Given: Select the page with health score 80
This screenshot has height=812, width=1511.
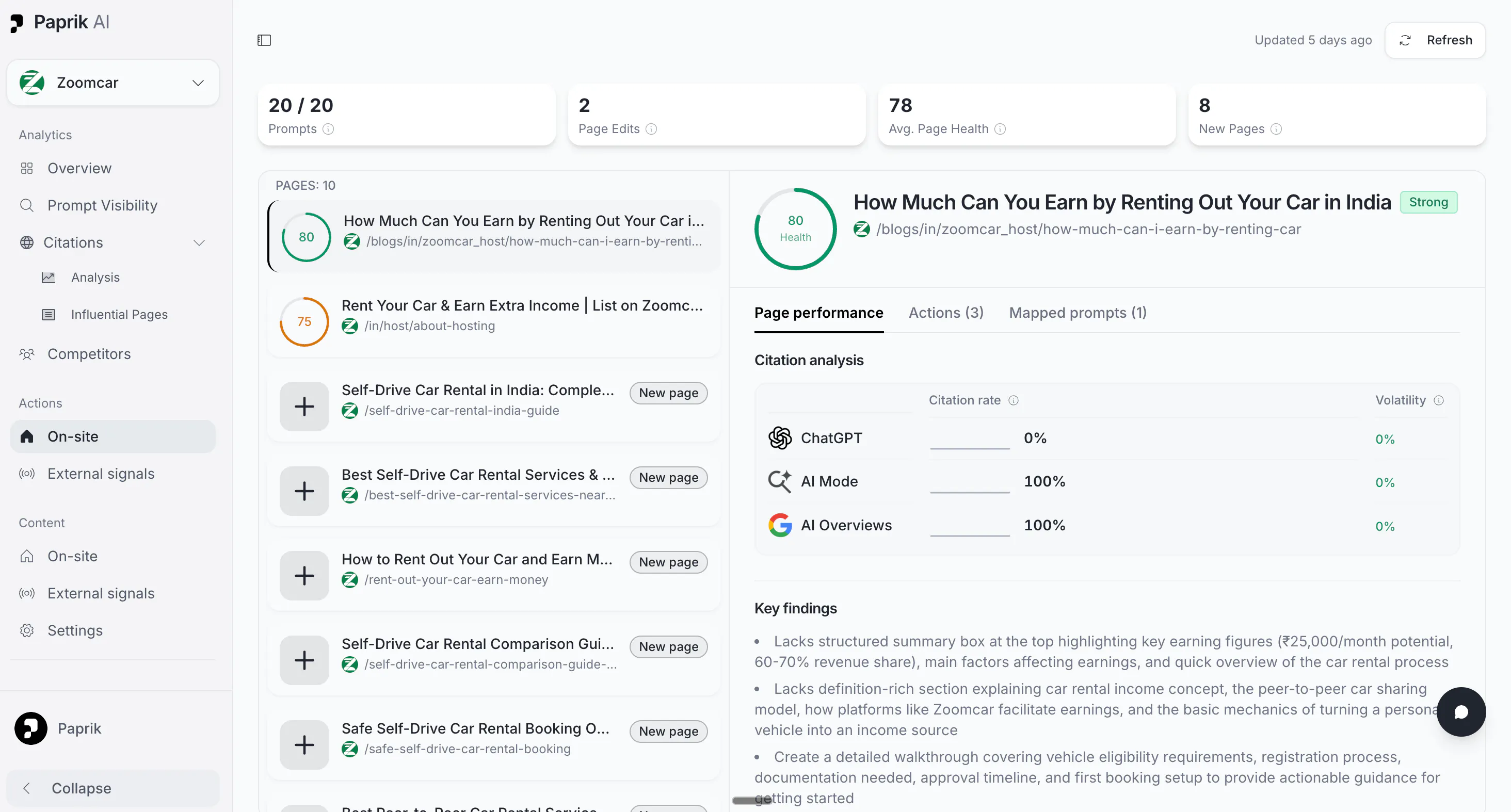Looking at the screenshot, I should point(494,236).
